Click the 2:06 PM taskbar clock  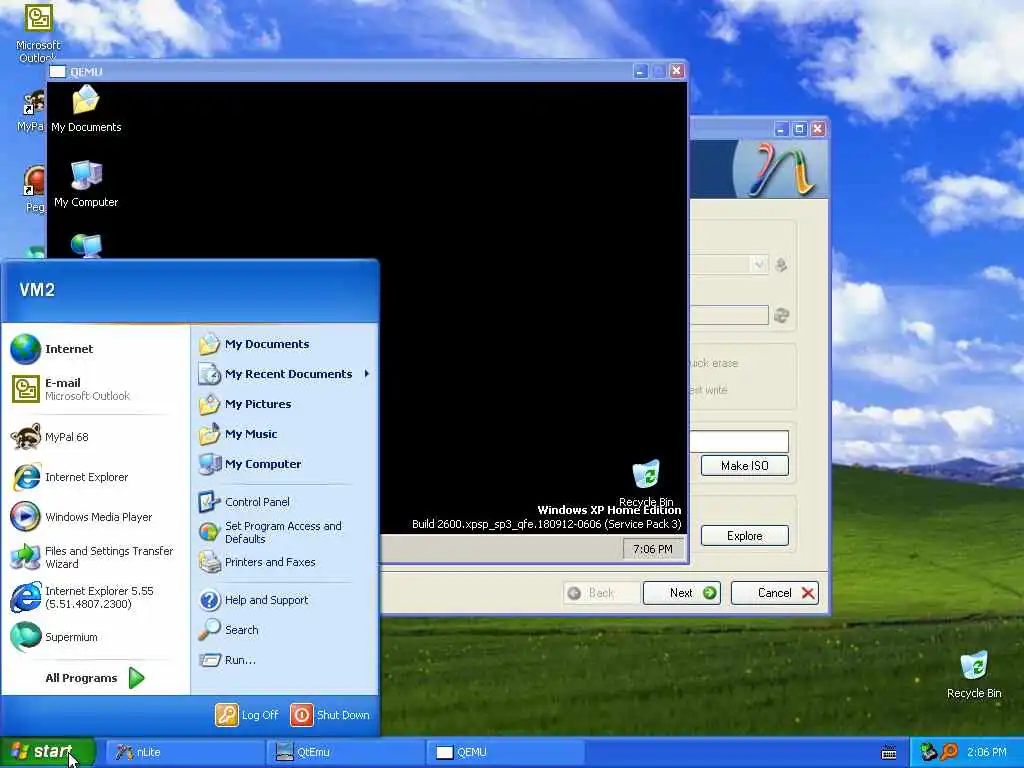point(987,752)
